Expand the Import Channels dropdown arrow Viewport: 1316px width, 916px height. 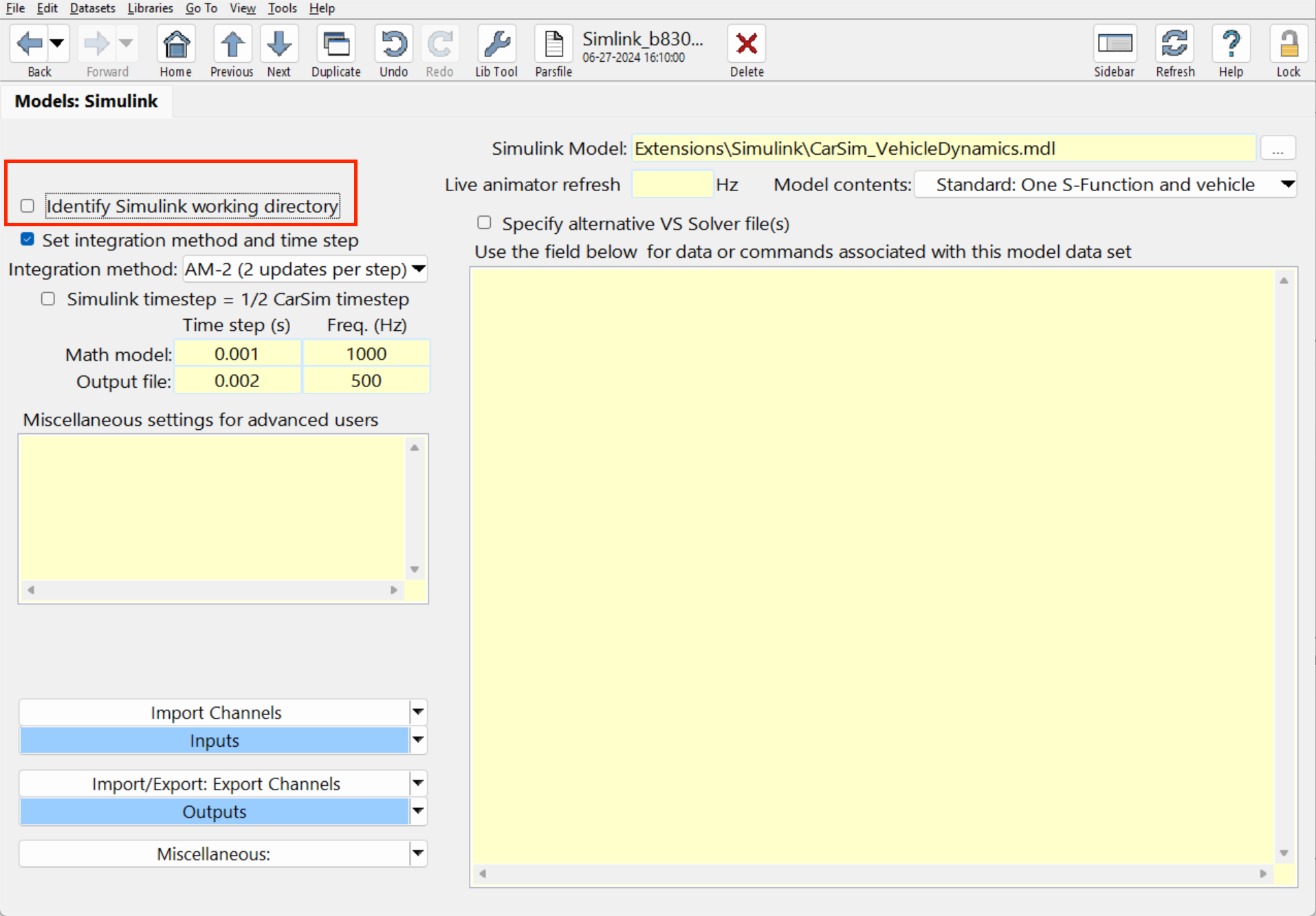(418, 712)
